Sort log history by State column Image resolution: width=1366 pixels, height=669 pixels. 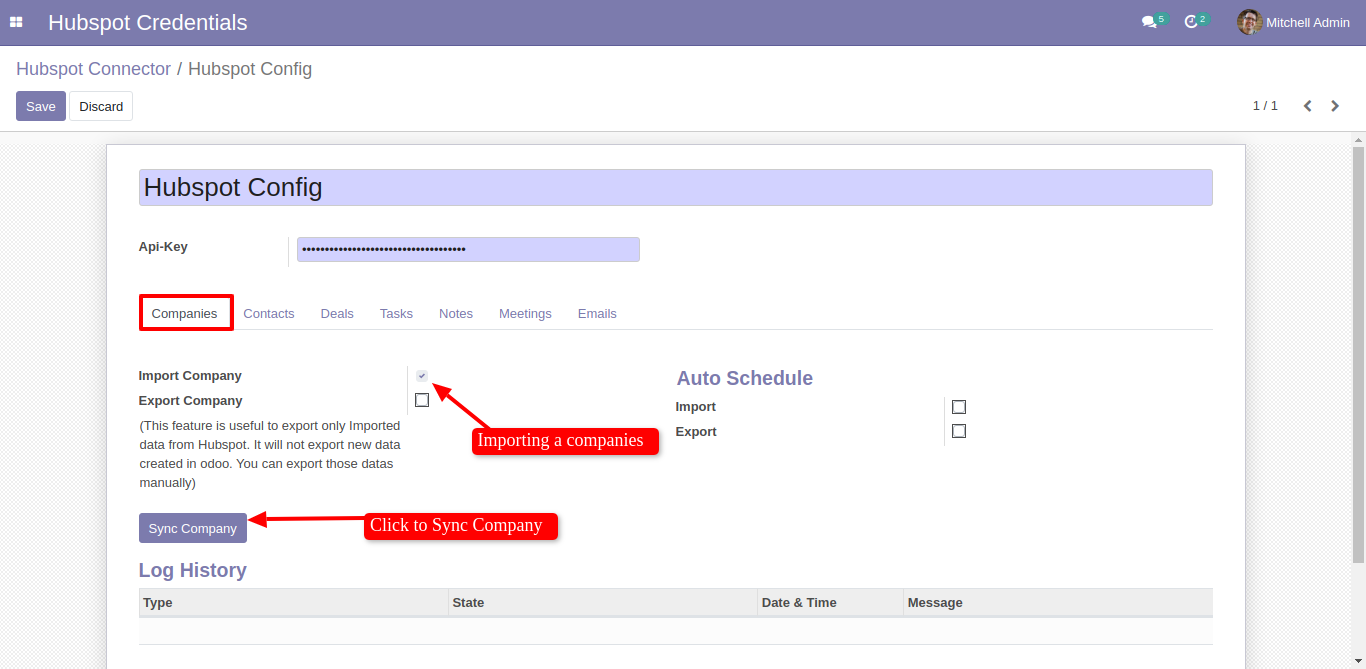pyautogui.click(x=602, y=602)
